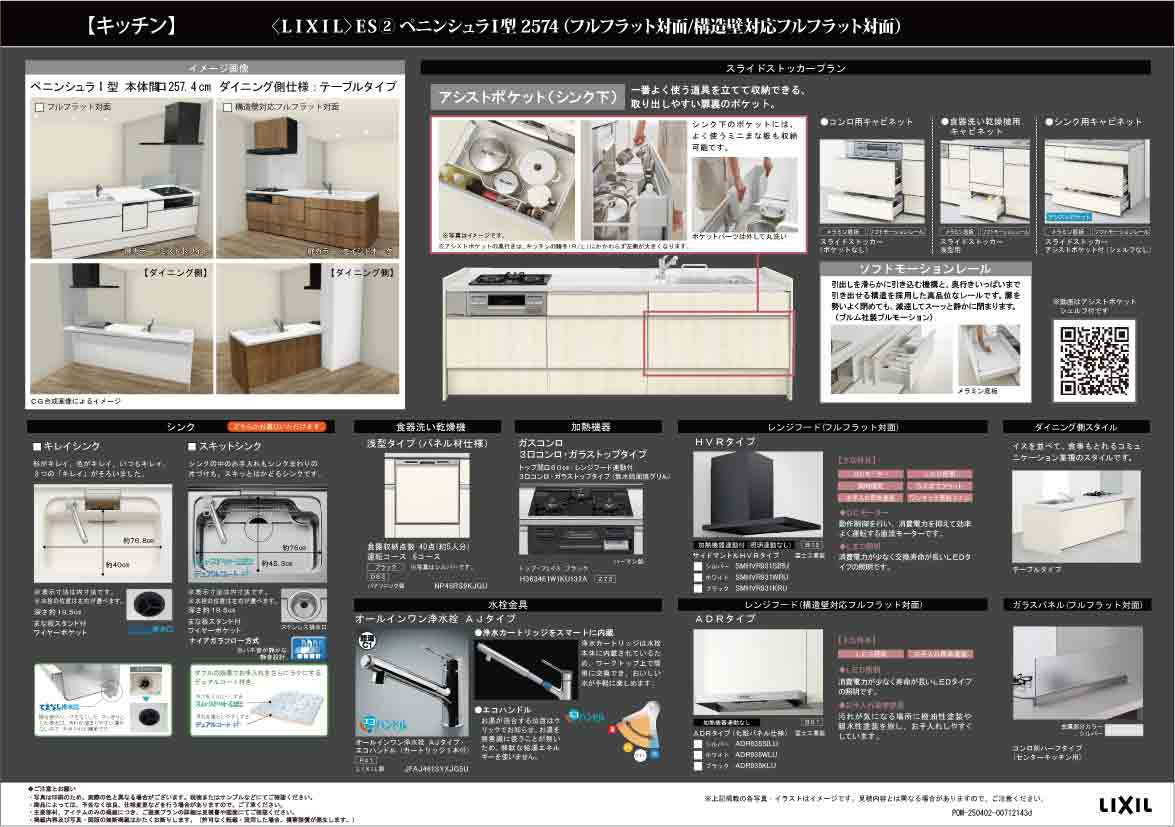Click the ステンレス排水口 strainer icon
The height and width of the screenshot is (827, 1175).
click(x=304, y=604)
